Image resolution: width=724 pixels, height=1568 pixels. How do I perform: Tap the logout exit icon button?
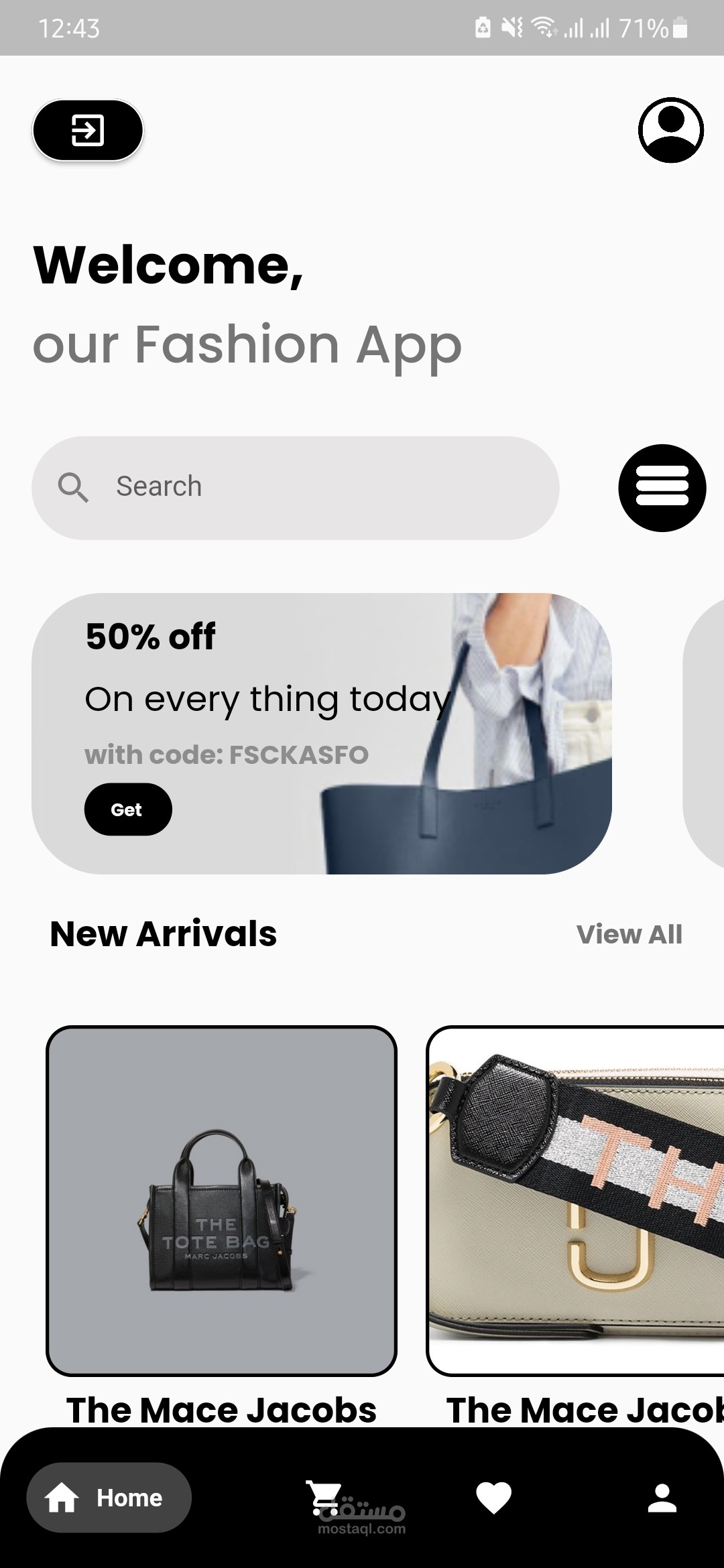click(x=88, y=130)
